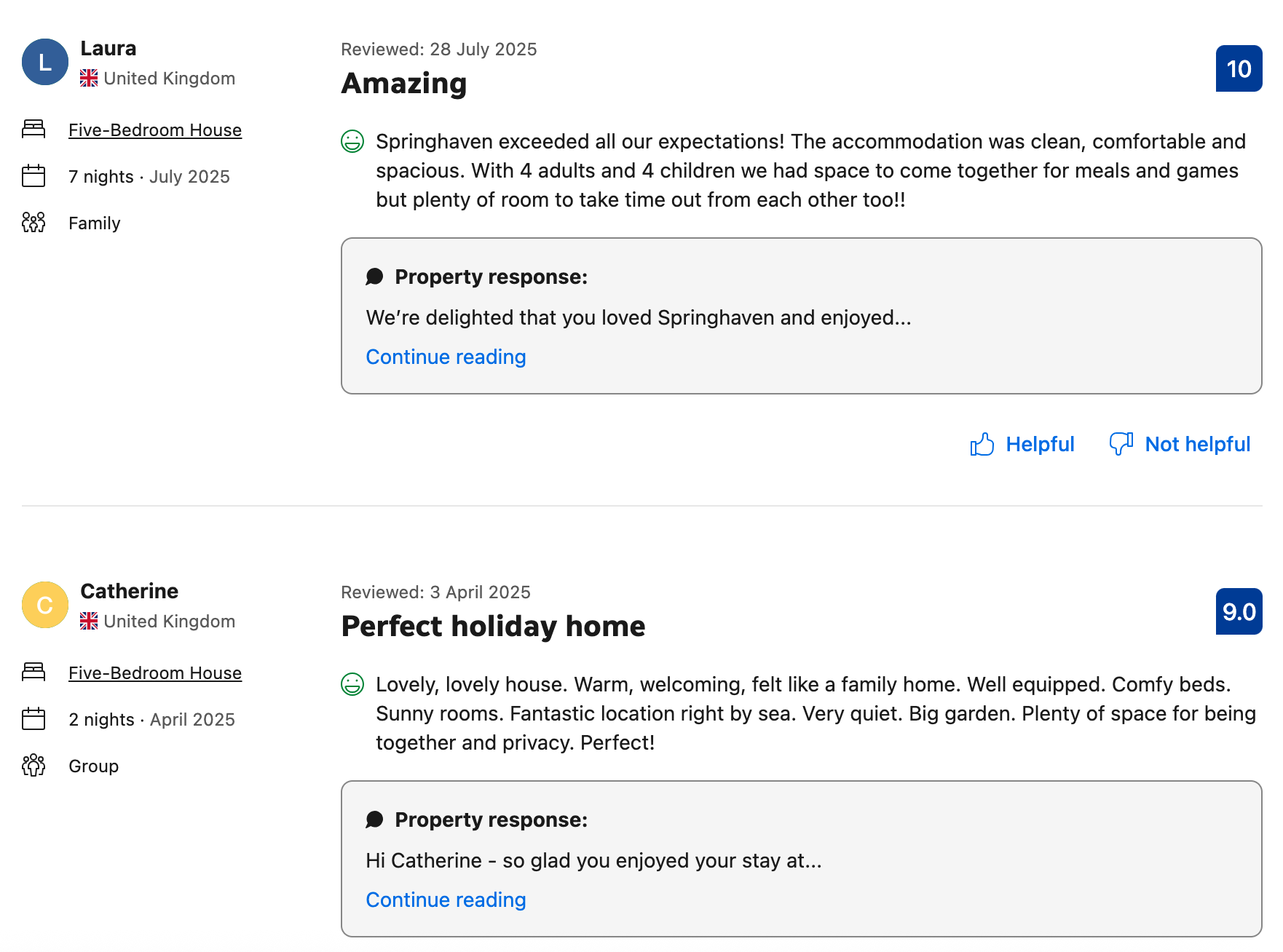Click speech bubble icon in first response
The height and width of the screenshot is (952, 1283).
pyautogui.click(x=374, y=277)
